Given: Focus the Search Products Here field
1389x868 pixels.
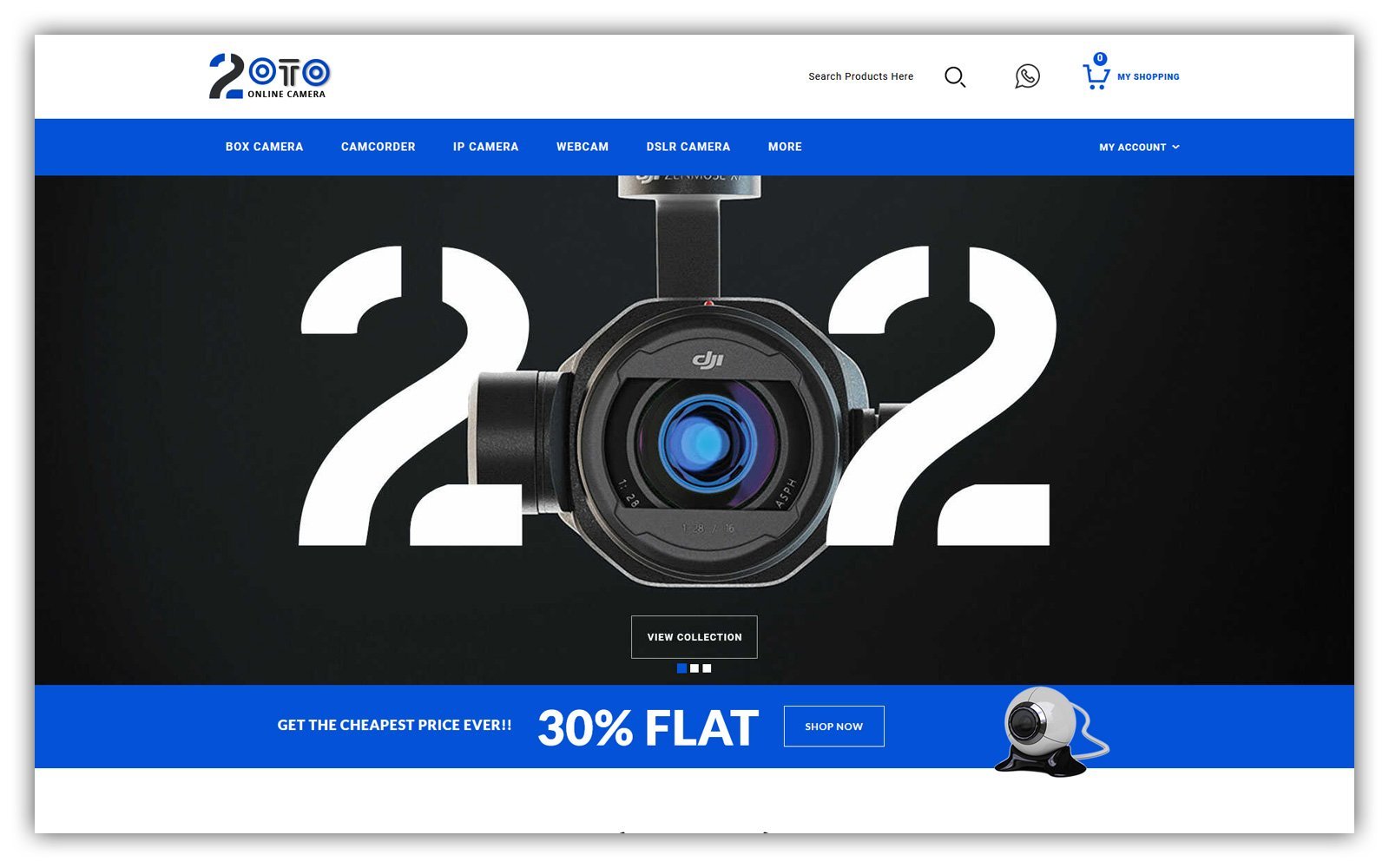Looking at the screenshot, I should [860, 76].
